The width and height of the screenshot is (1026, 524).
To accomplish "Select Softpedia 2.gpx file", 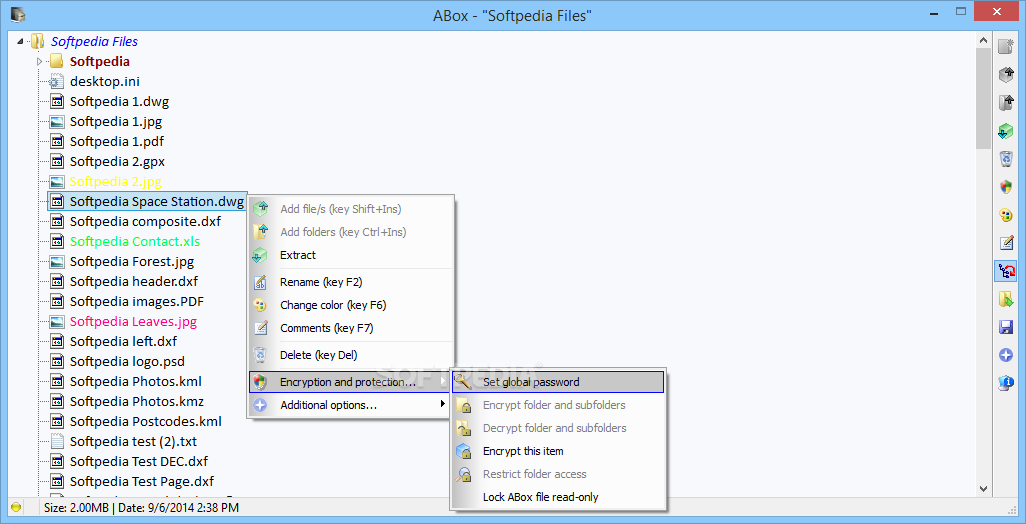I will (x=118, y=161).
